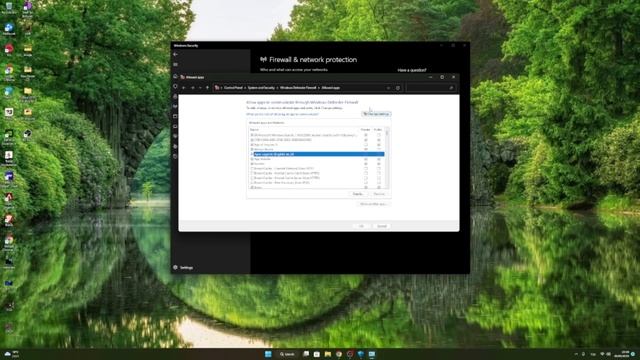This screenshot has height=360, width=640.
Task: Click Cancel in Allowed apps window
Action: click(382, 226)
